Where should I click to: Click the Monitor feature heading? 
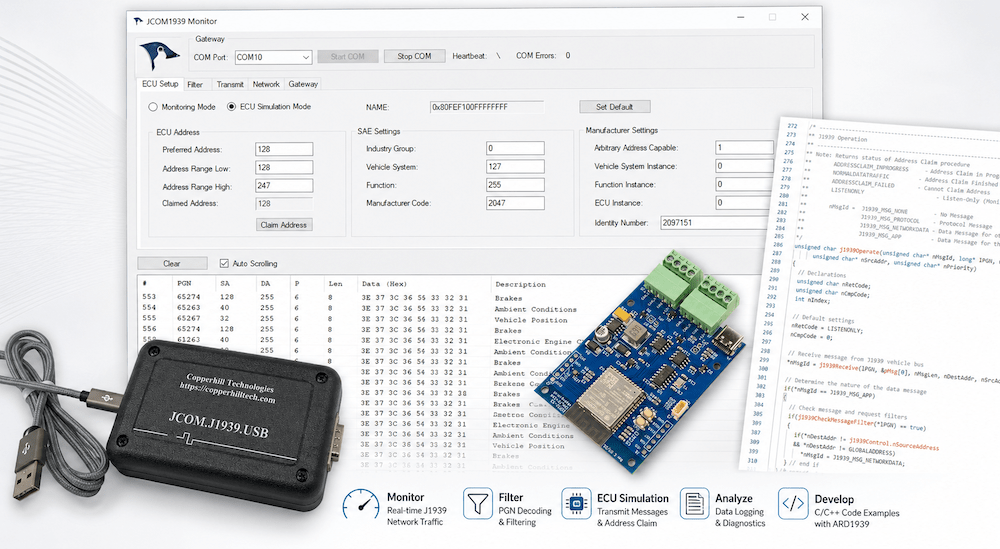pyautogui.click(x=406, y=497)
